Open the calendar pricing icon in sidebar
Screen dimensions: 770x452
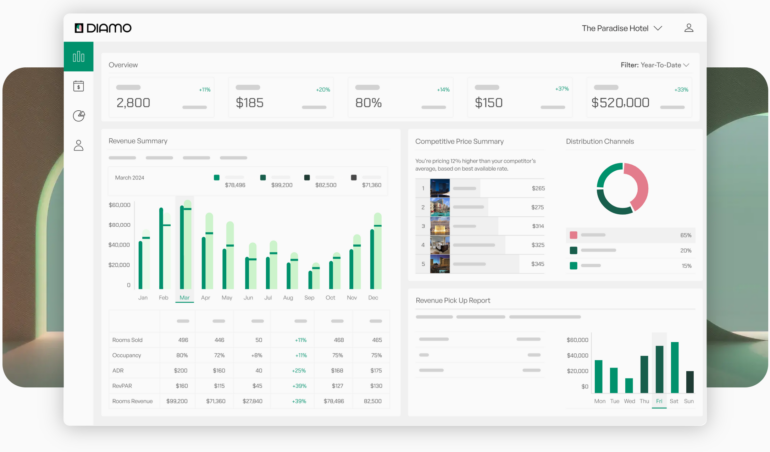(78, 86)
